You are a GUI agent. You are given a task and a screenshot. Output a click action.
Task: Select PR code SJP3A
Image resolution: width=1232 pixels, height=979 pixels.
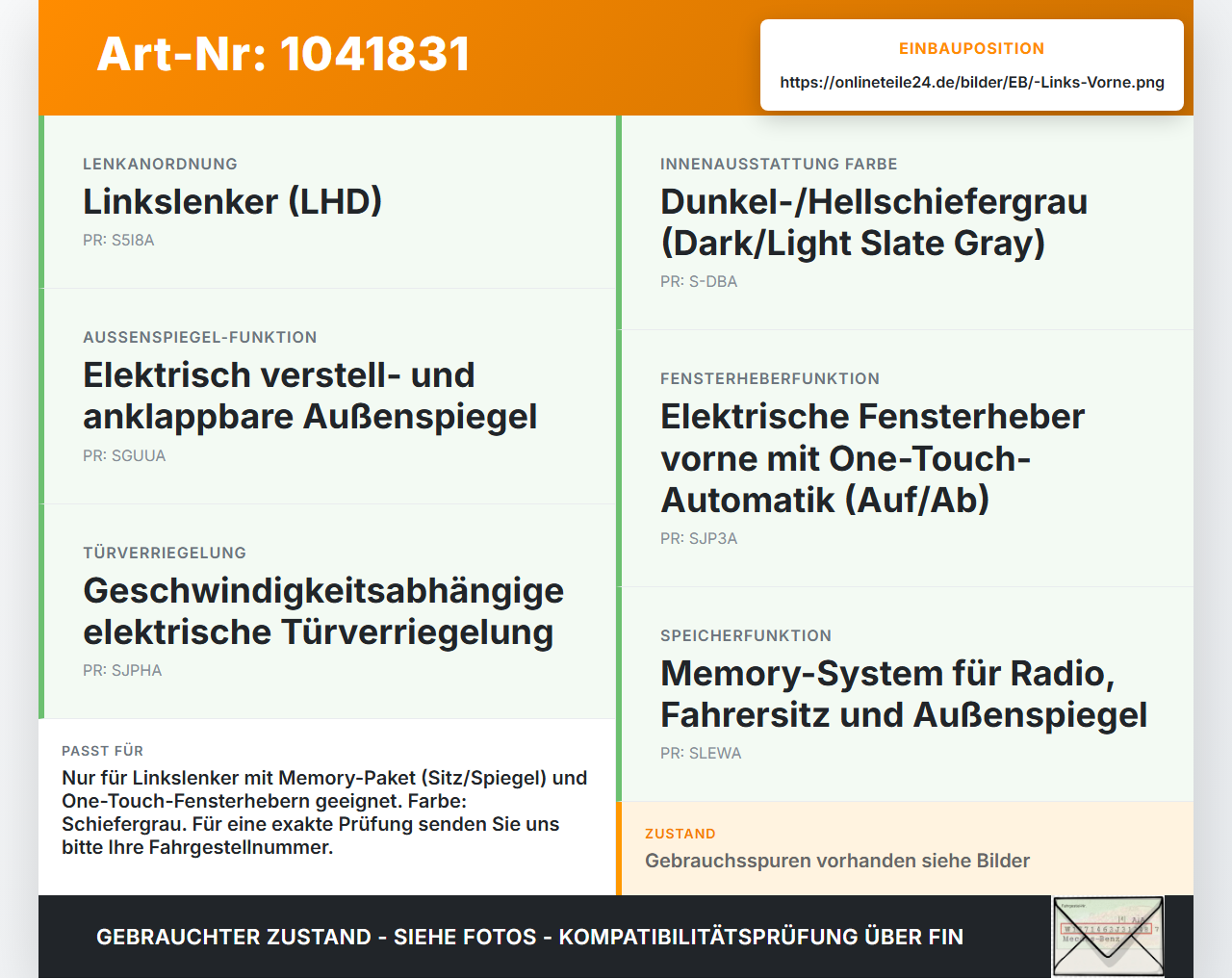699,538
